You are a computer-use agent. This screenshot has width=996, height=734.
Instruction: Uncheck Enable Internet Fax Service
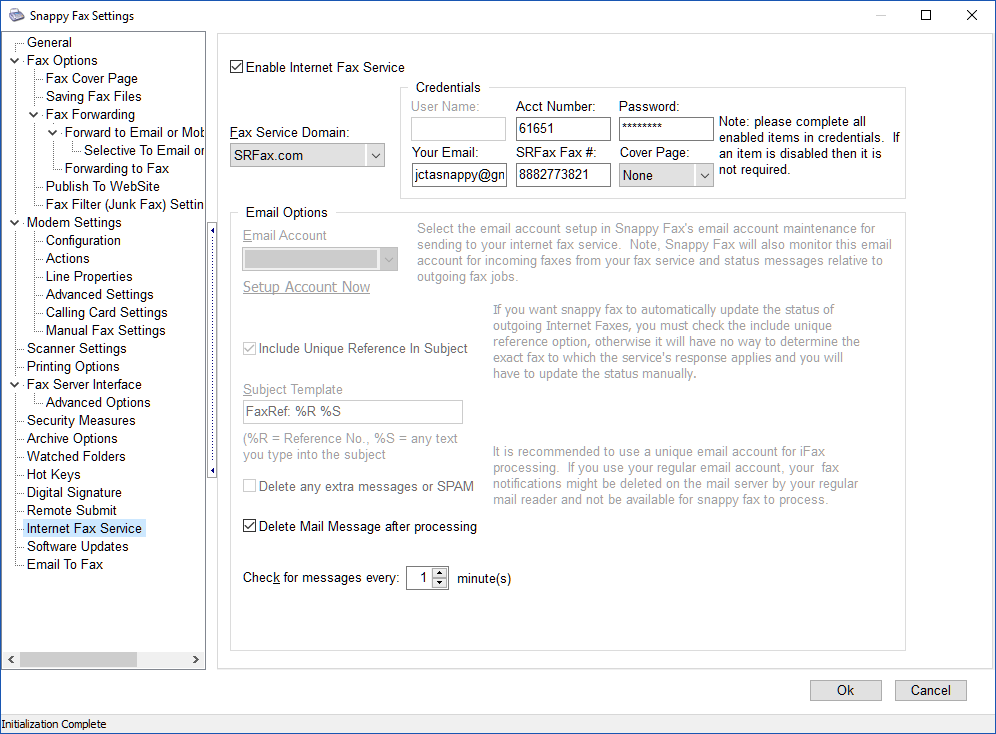237,68
